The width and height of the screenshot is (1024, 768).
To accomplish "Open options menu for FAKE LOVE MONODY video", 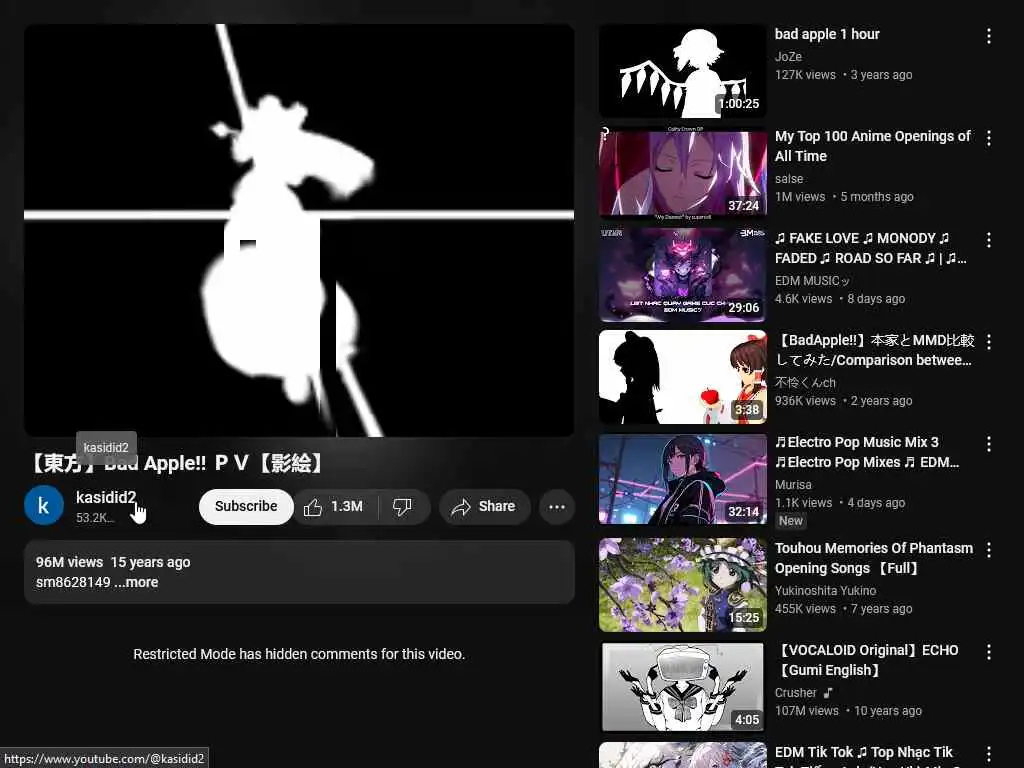I will [x=989, y=240].
